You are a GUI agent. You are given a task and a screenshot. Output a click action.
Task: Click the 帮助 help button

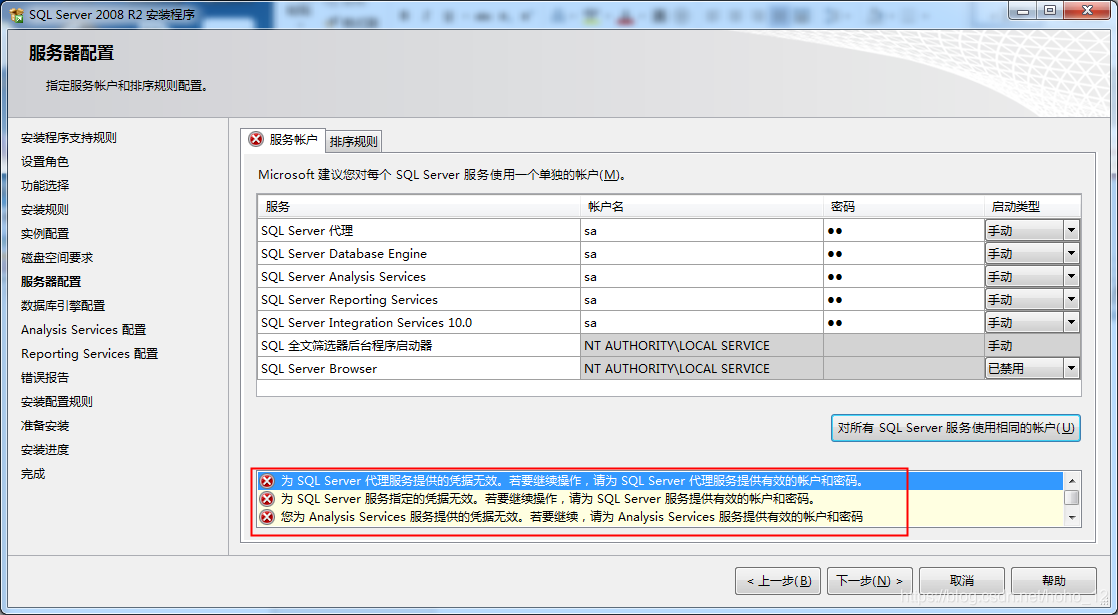point(1053,581)
